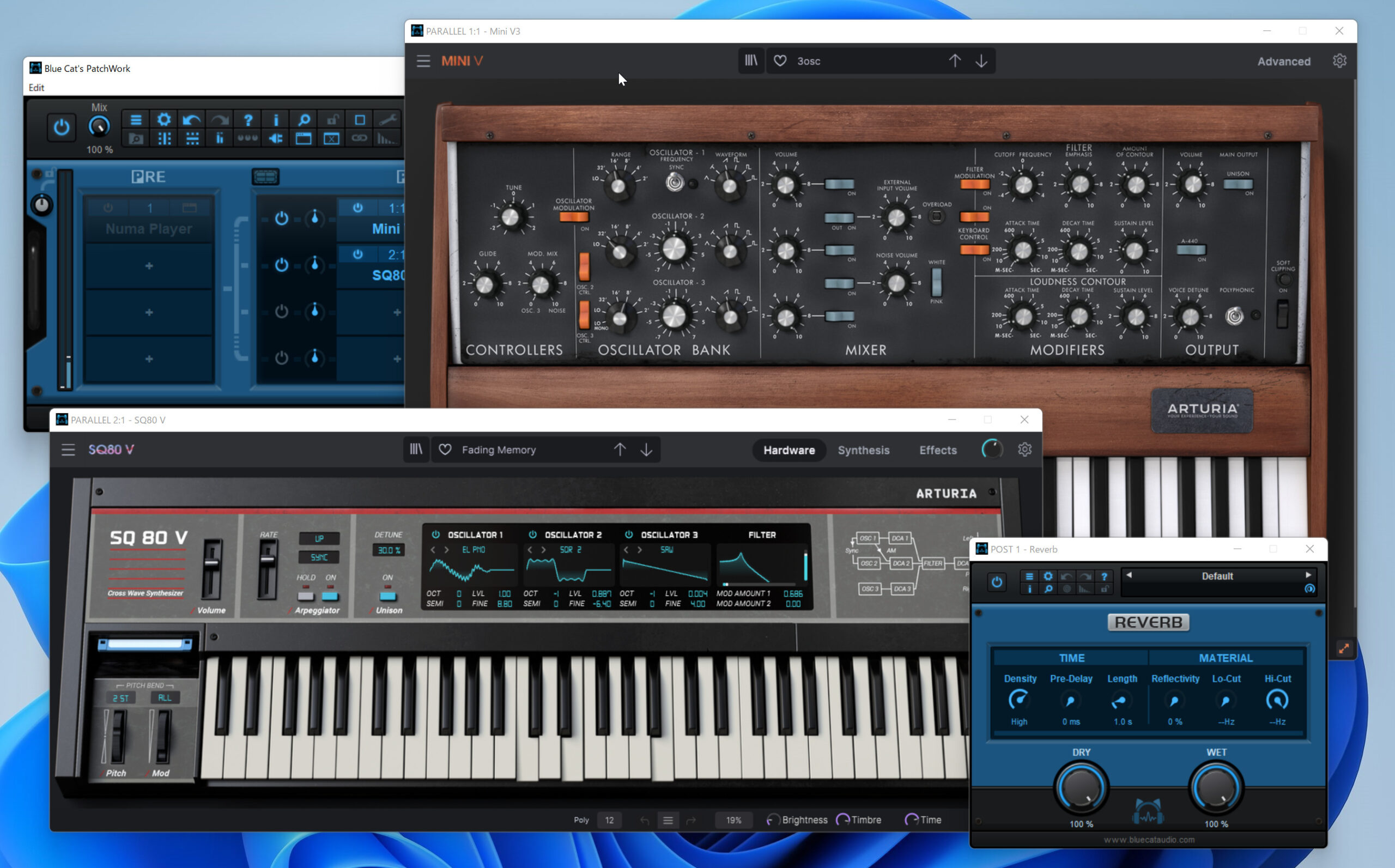
Task: Click PatchWork redo arrow icon
Action: 219,119
